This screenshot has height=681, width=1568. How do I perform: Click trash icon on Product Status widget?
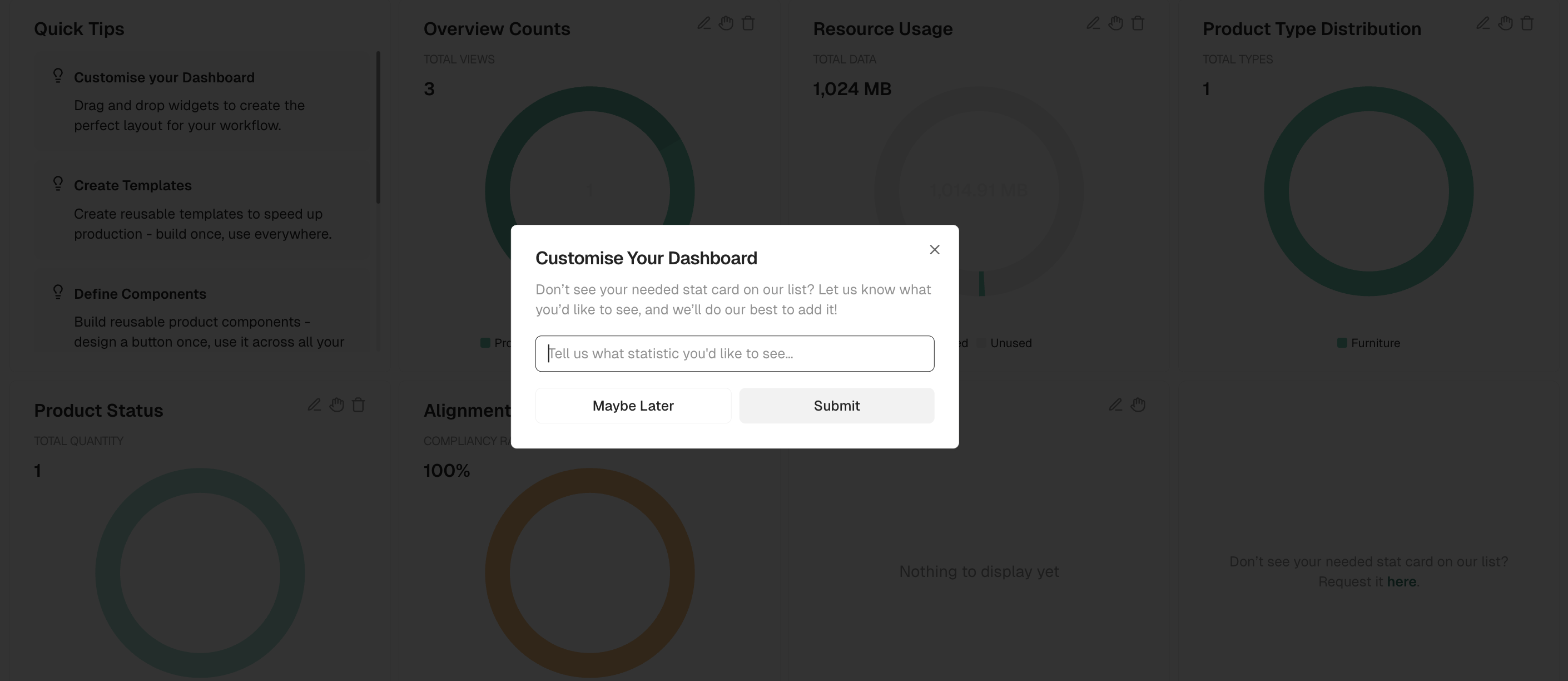coord(359,404)
